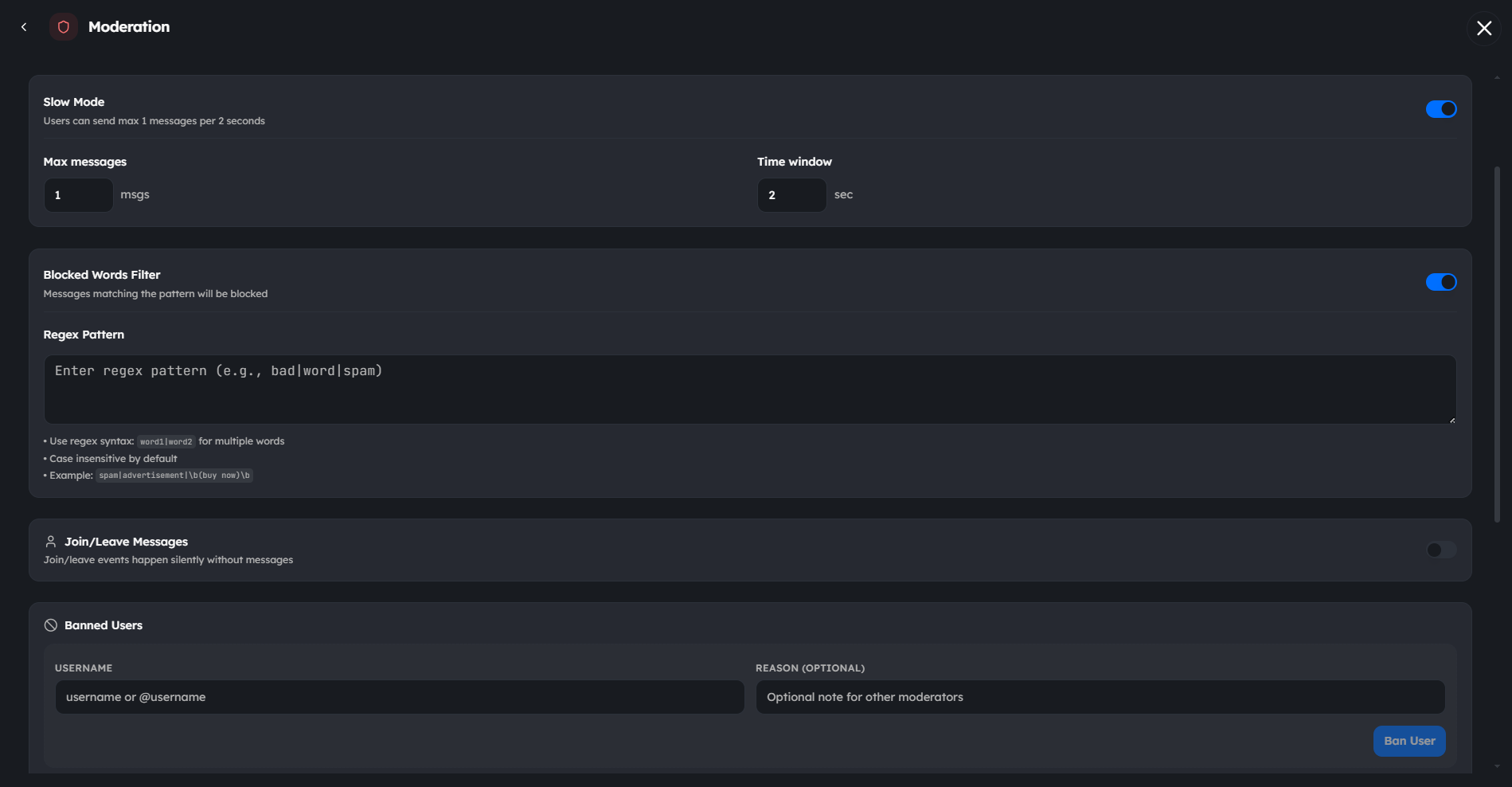1512x787 pixels.
Task: Click the Moderation heading title
Action: click(129, 26)
